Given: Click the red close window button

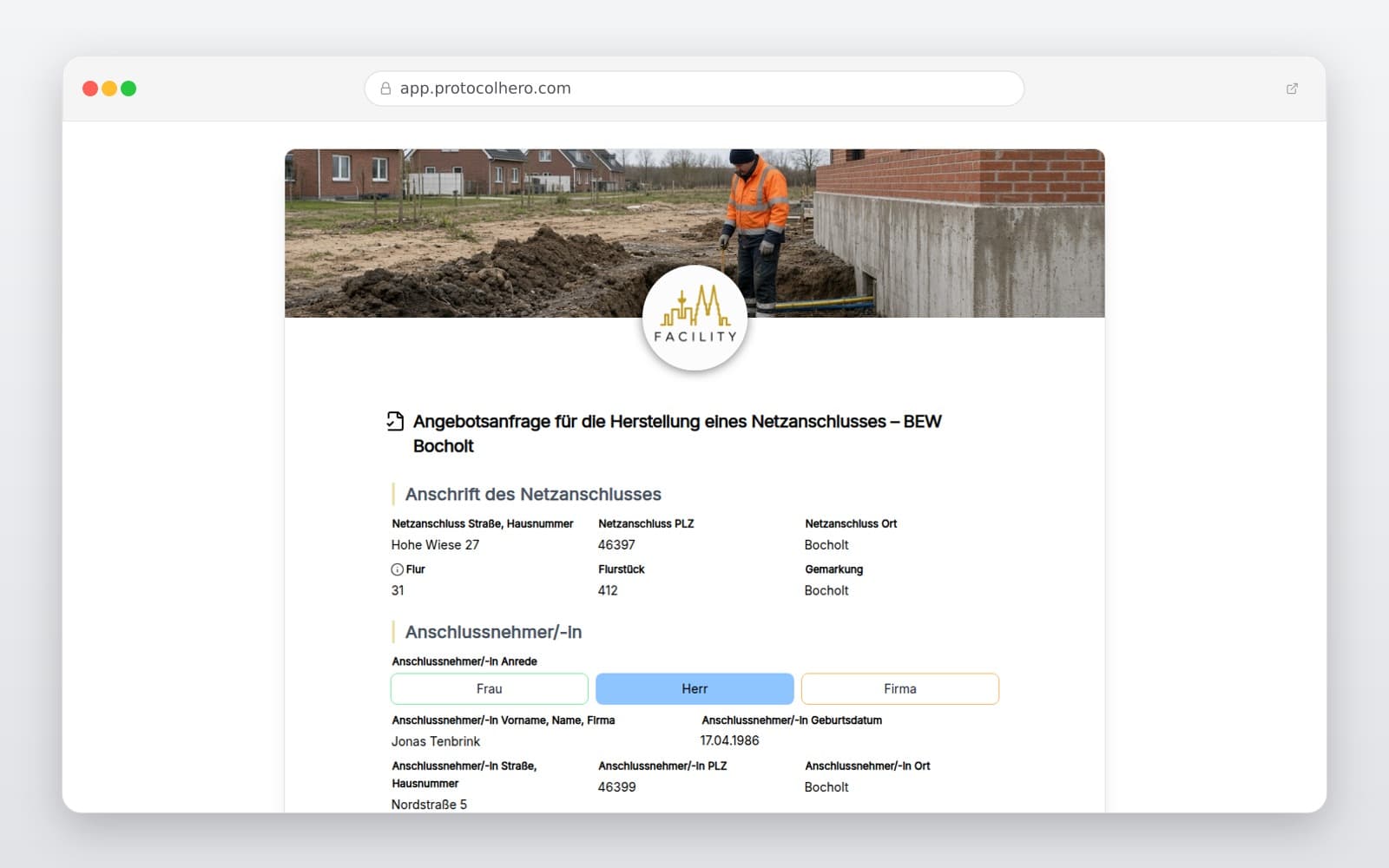Looking at the screenshot, I should coord(90,89).
